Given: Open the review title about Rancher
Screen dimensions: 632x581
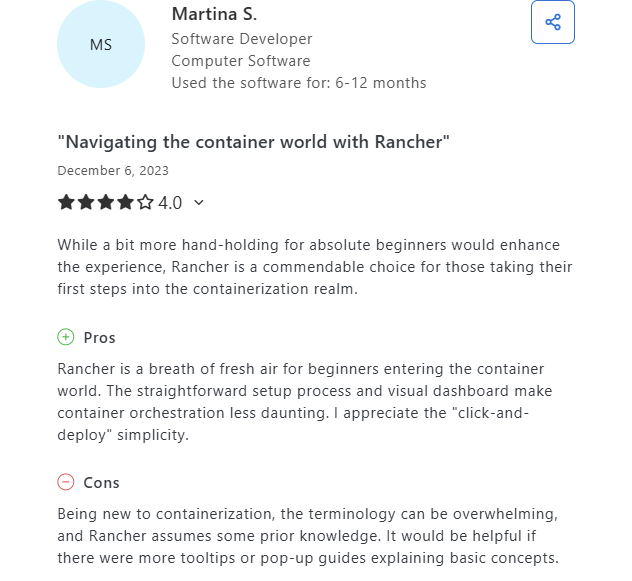Looking at the screenshot, I should pos(253,142).
